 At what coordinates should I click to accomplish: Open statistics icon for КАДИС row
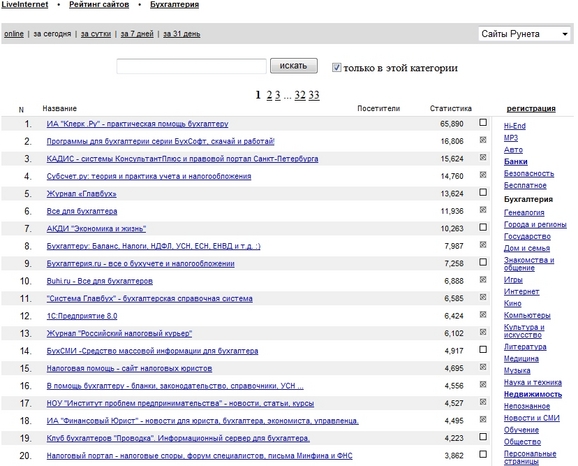(x=483, y=157)
